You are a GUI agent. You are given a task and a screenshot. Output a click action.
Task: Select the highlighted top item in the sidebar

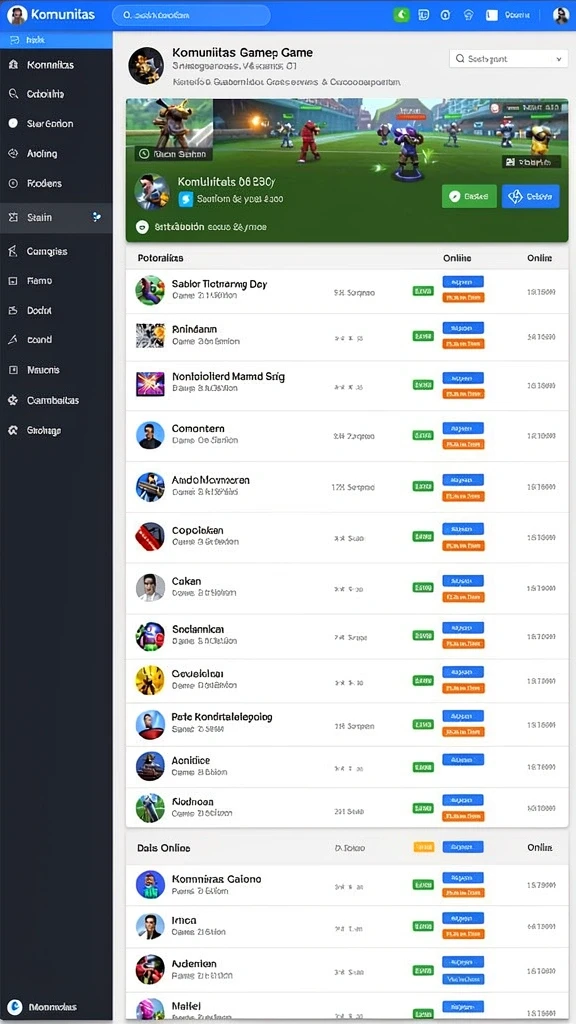(56, 40)
